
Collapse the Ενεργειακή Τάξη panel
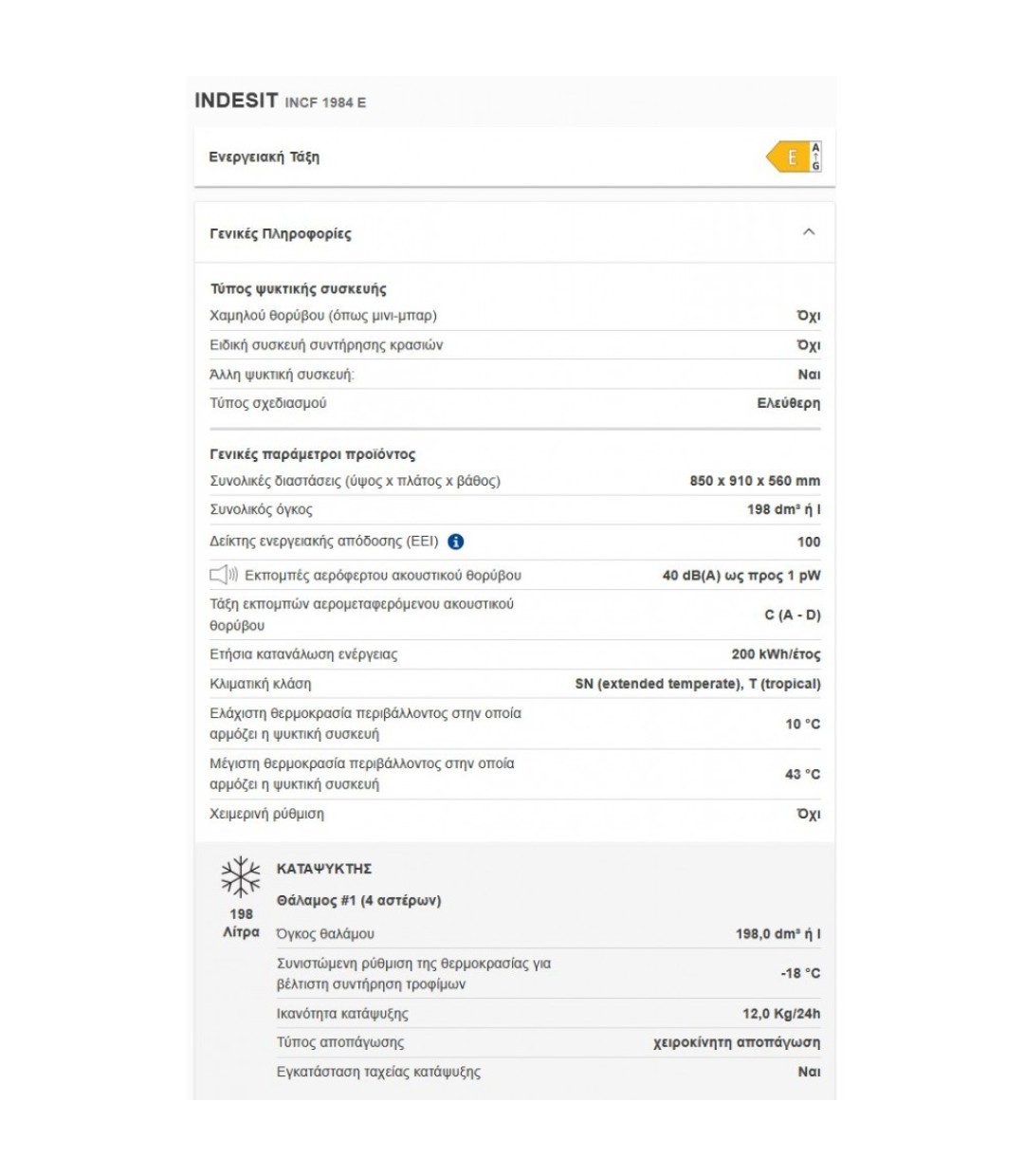265,156
